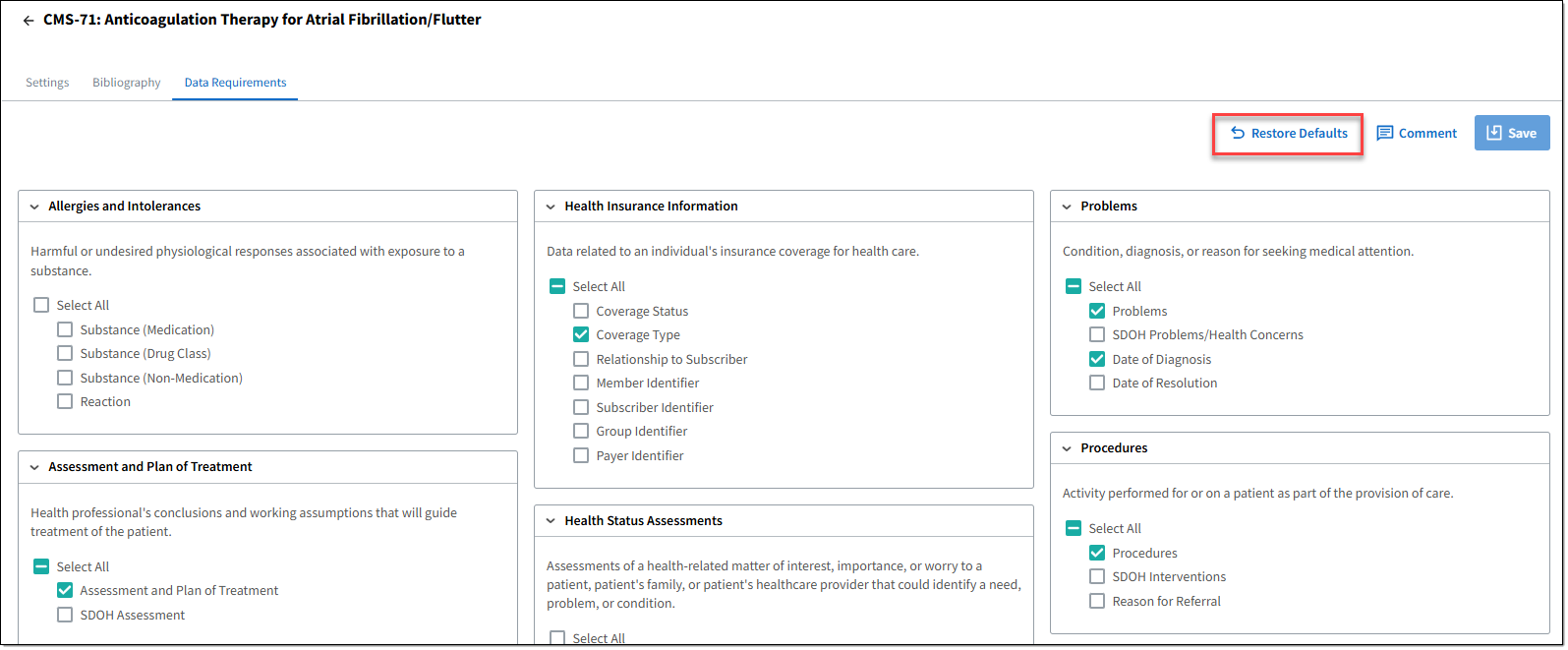Enable the Date of Resolution checkbox
This screenshot has height=650, width=1568.
click(x=1097, y=383)
